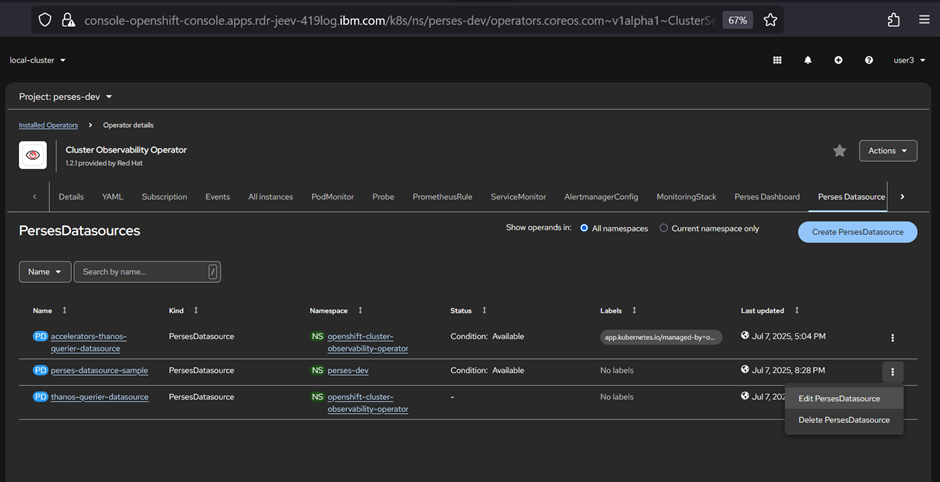Expand the Project: perses-dev dropdown
Screen dimensions: 940x482
66,97
